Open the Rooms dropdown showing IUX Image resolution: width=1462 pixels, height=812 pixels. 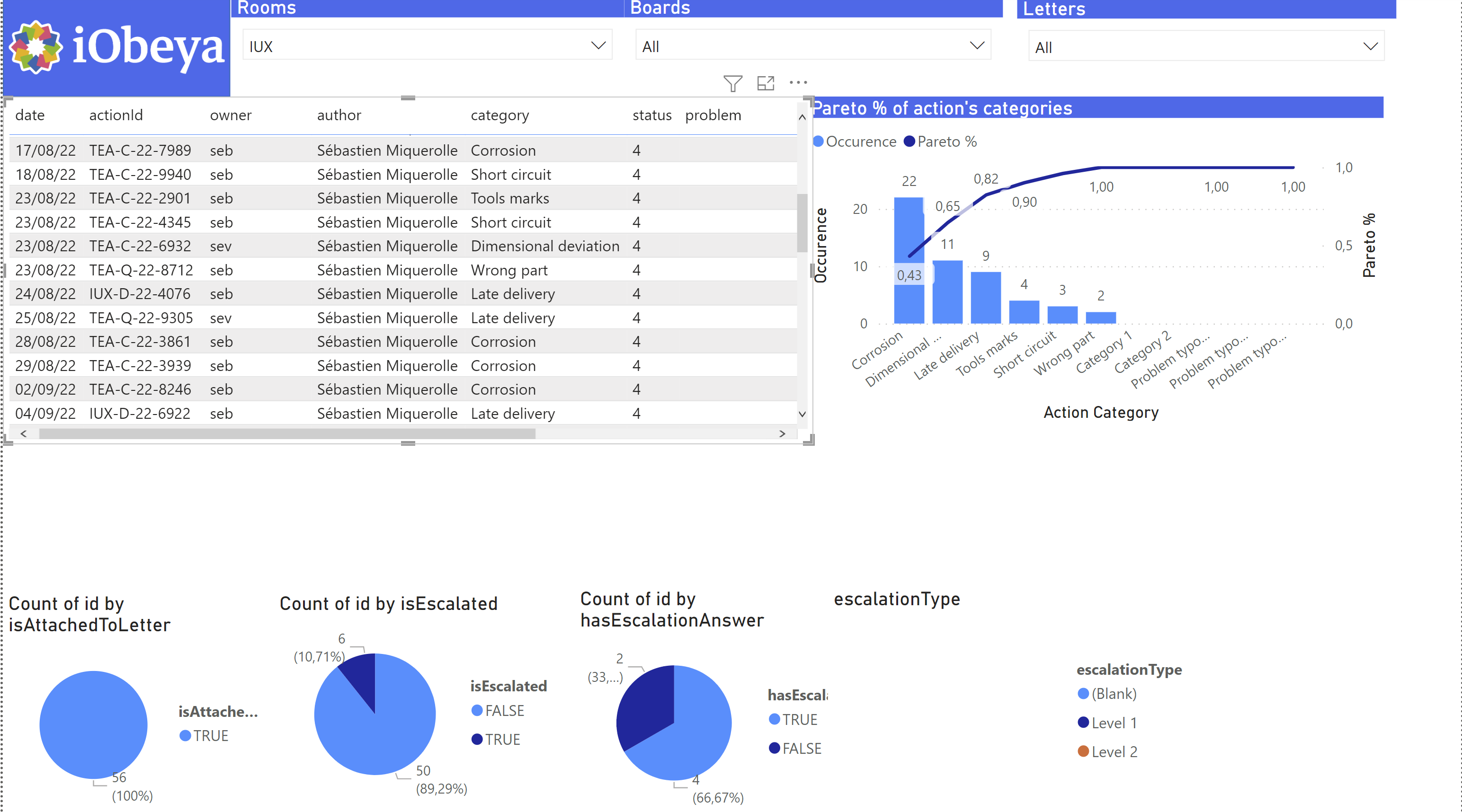[x=597, y=45]
